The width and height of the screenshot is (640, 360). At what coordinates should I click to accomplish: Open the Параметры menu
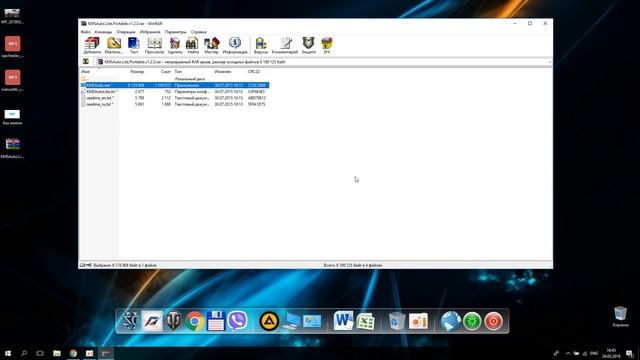[x=176, y=32]
